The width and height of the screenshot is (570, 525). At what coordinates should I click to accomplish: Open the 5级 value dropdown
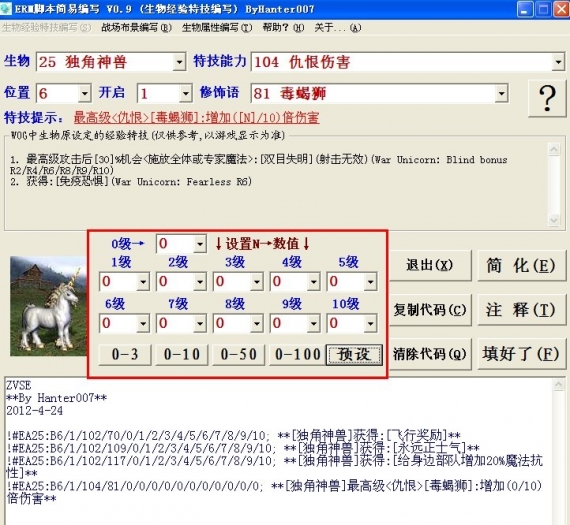coord(370,282)
